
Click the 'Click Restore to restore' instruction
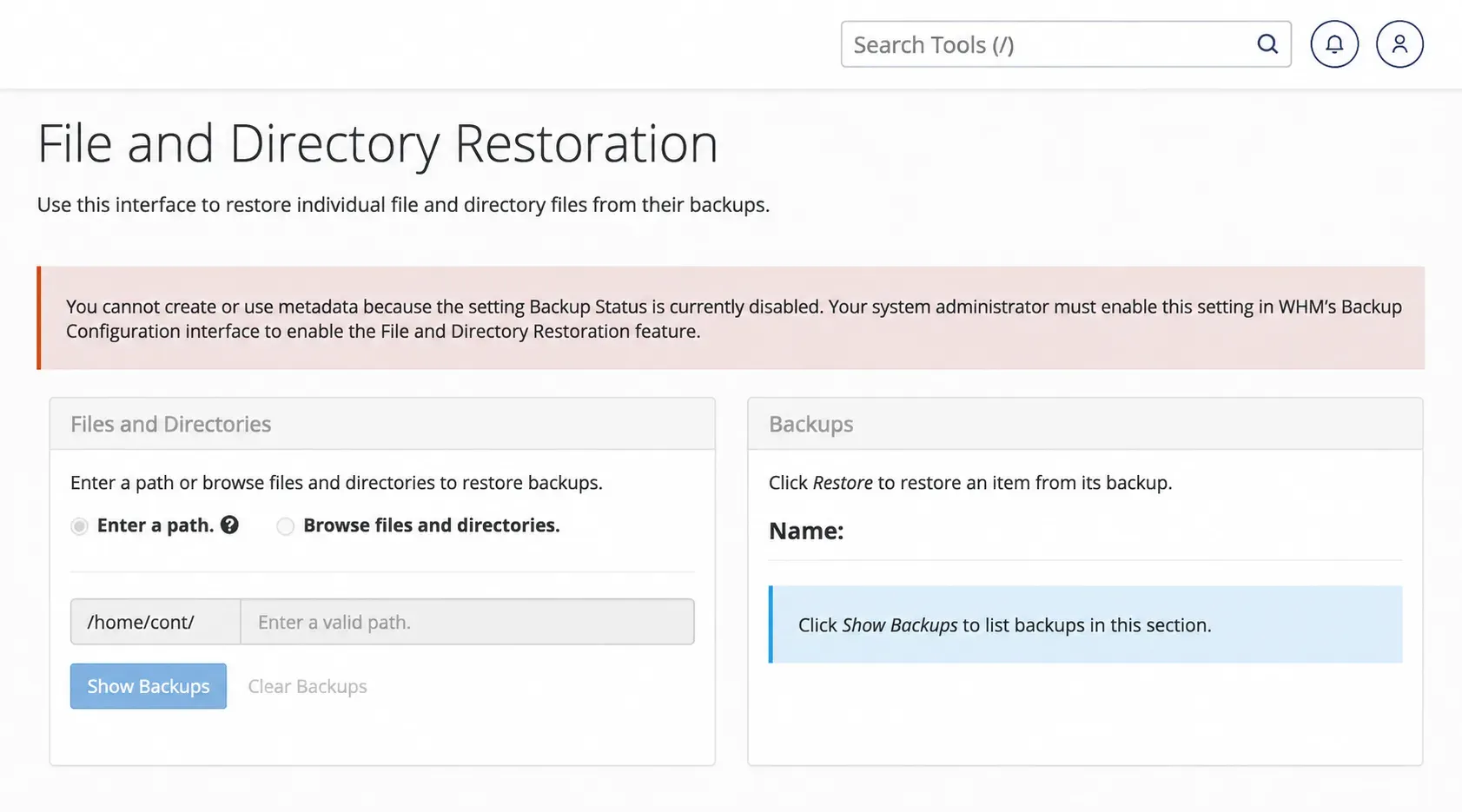point(970,483)
